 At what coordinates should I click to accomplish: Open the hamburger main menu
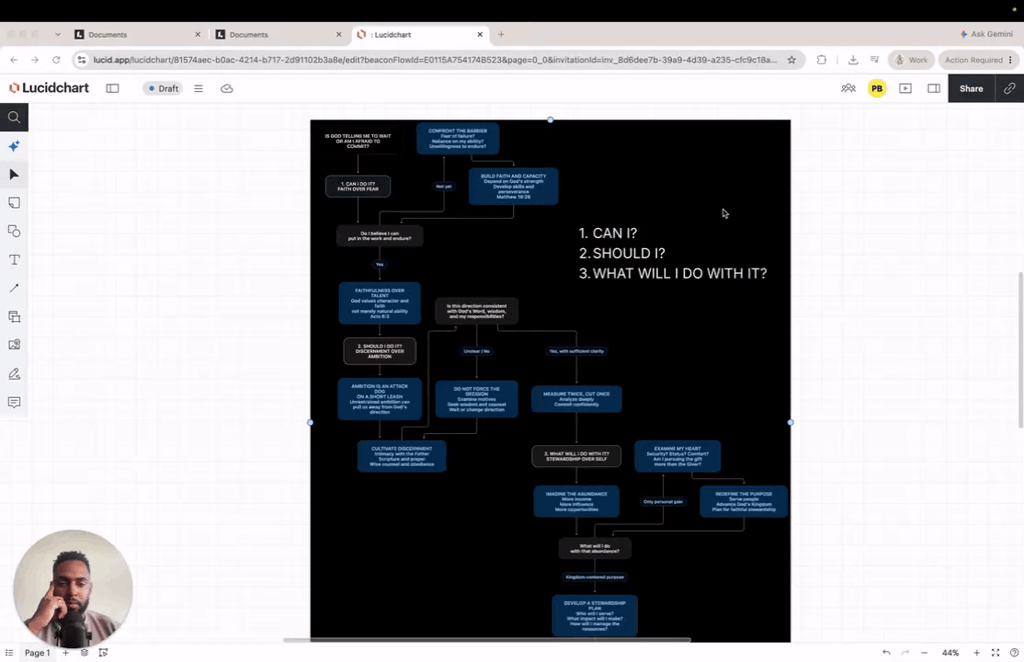coord(199,88)
